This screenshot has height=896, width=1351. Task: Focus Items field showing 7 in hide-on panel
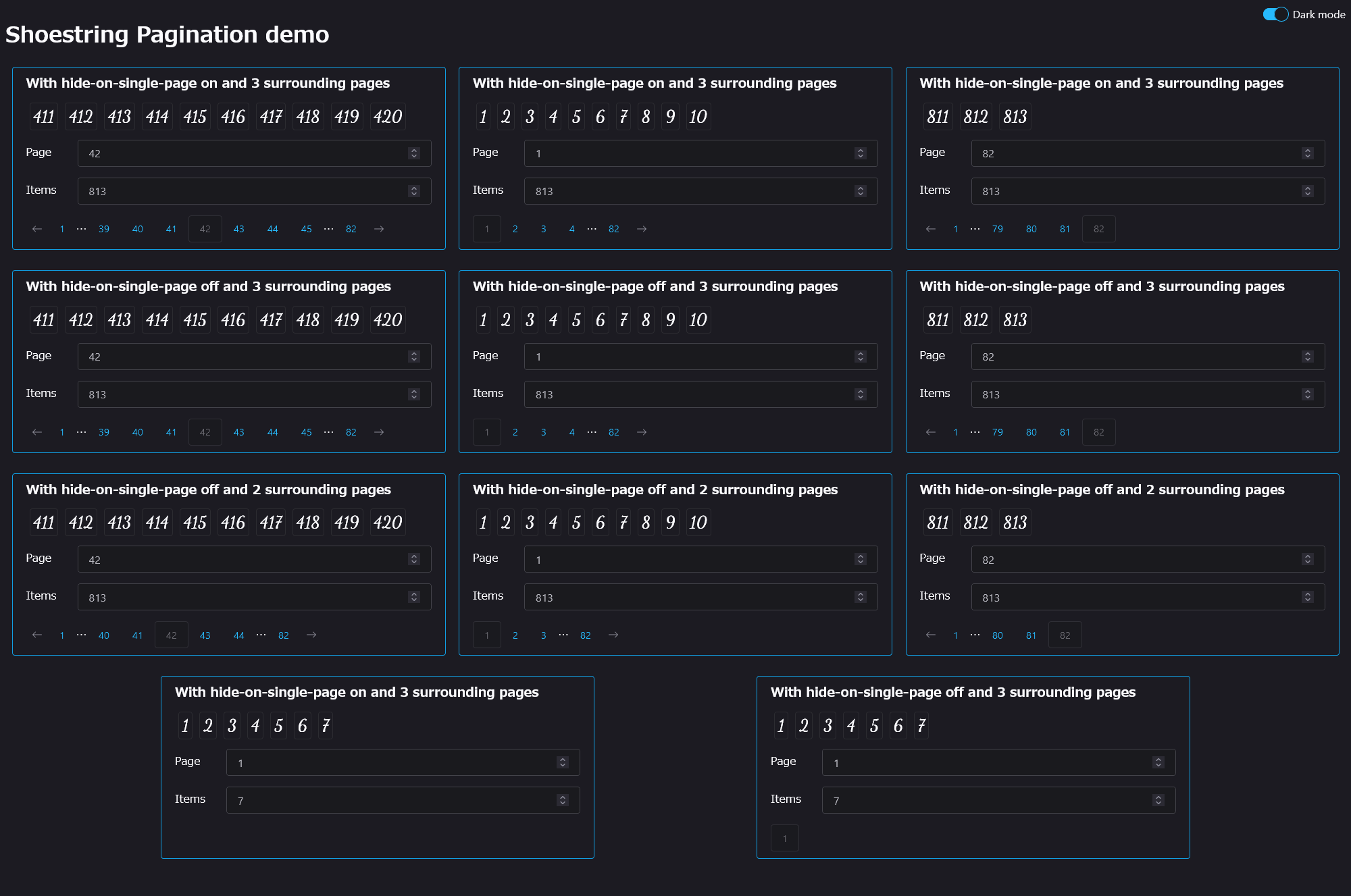(x=392, y=800)
